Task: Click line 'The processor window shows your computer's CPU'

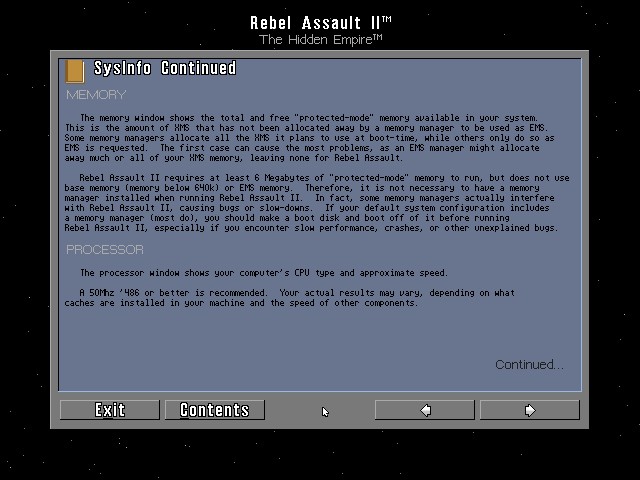Action: 264,273
